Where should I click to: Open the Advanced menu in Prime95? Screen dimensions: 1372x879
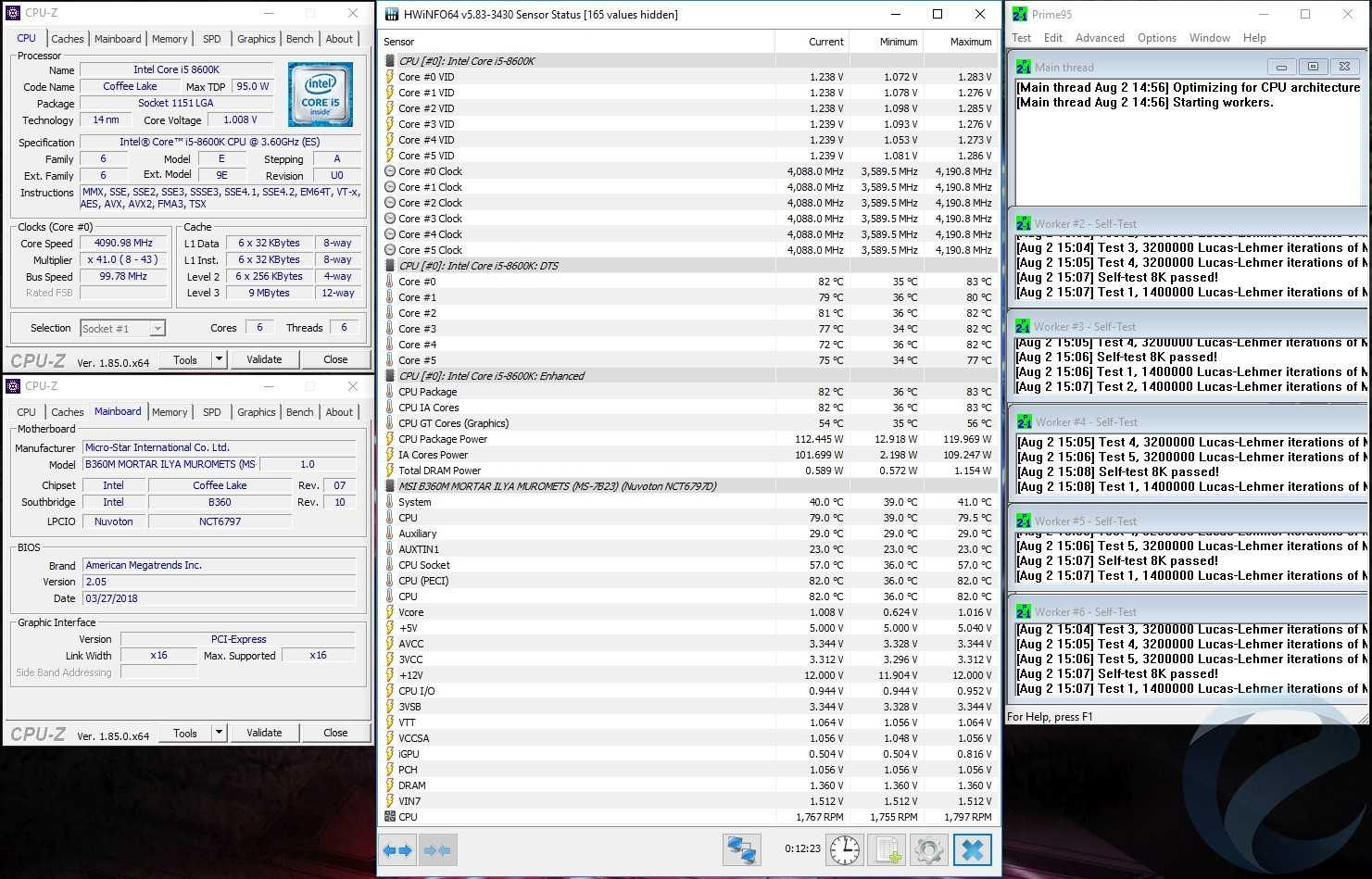point(1100,38)
